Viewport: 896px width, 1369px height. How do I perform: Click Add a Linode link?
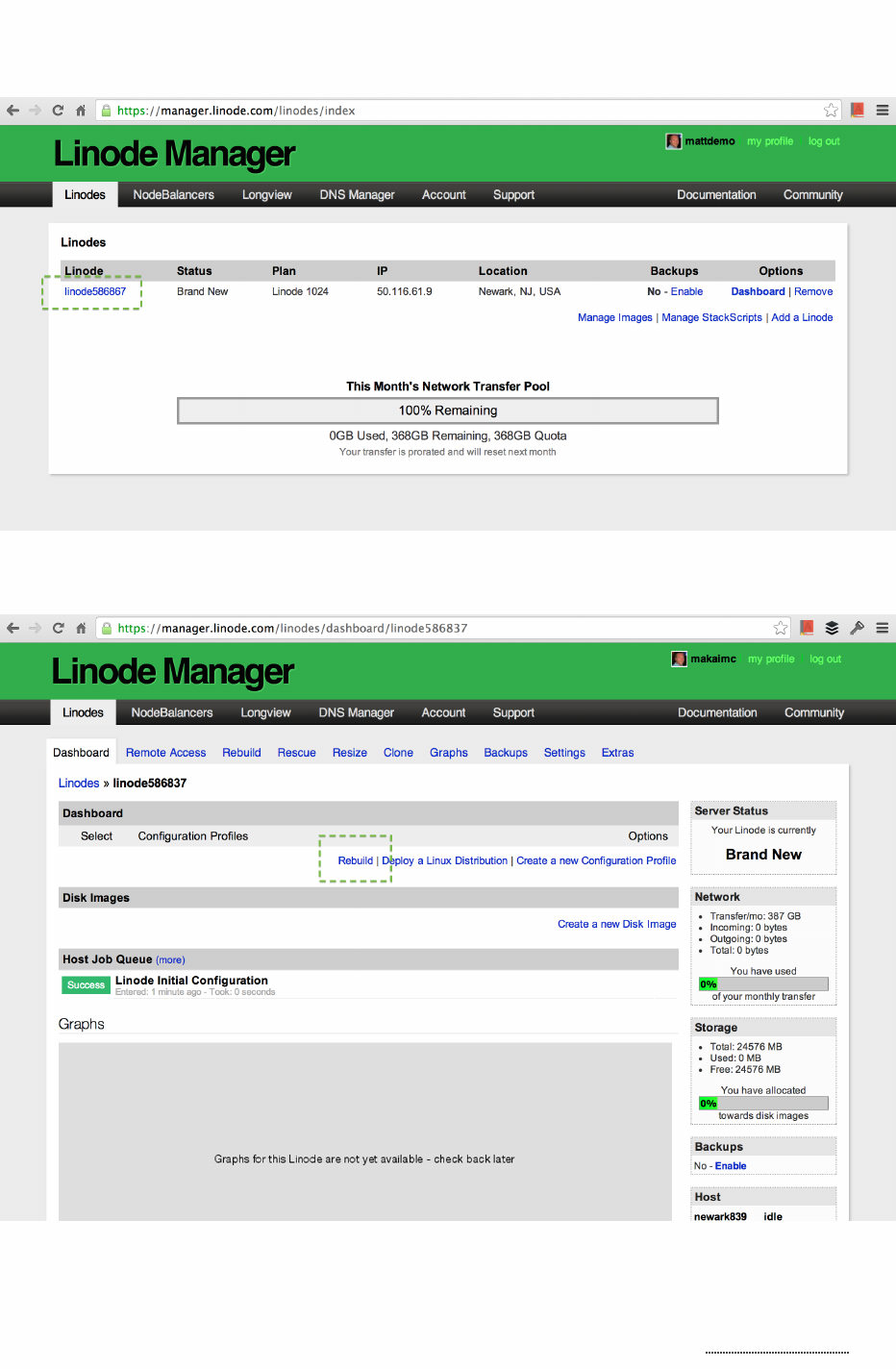[802, 318]
